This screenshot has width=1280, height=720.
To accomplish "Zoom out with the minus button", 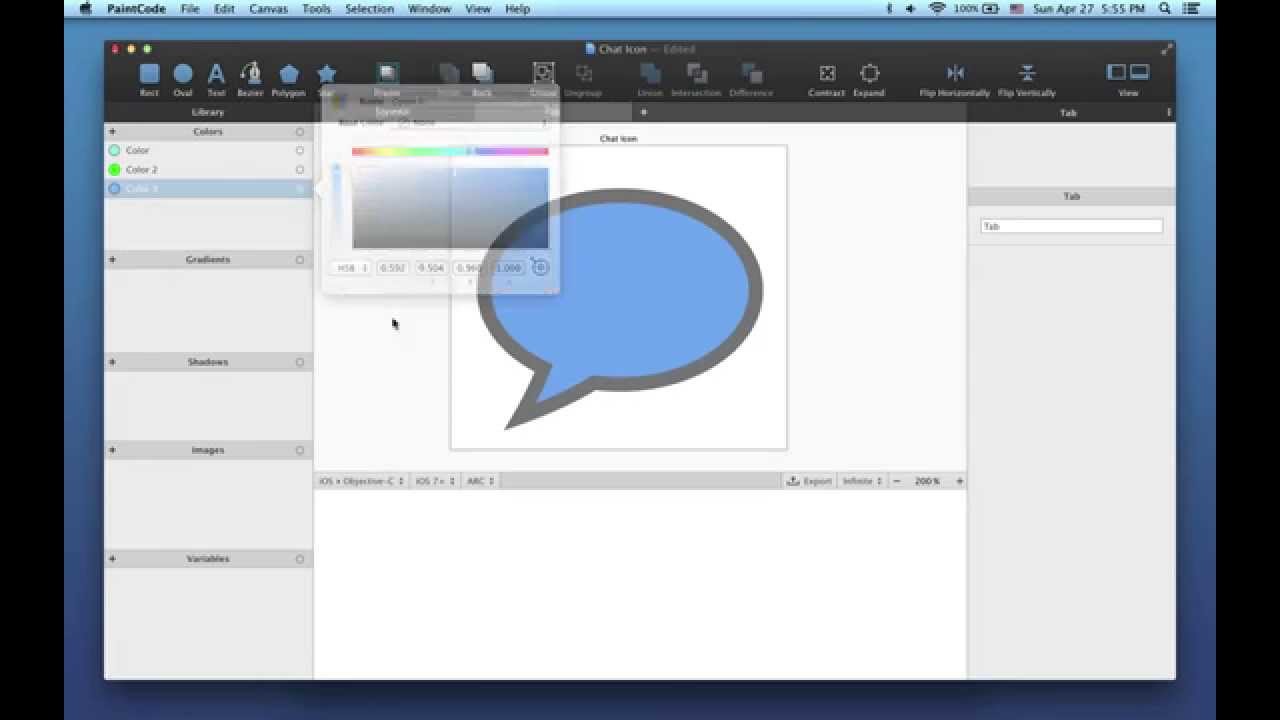I will [x=896, y=481].
